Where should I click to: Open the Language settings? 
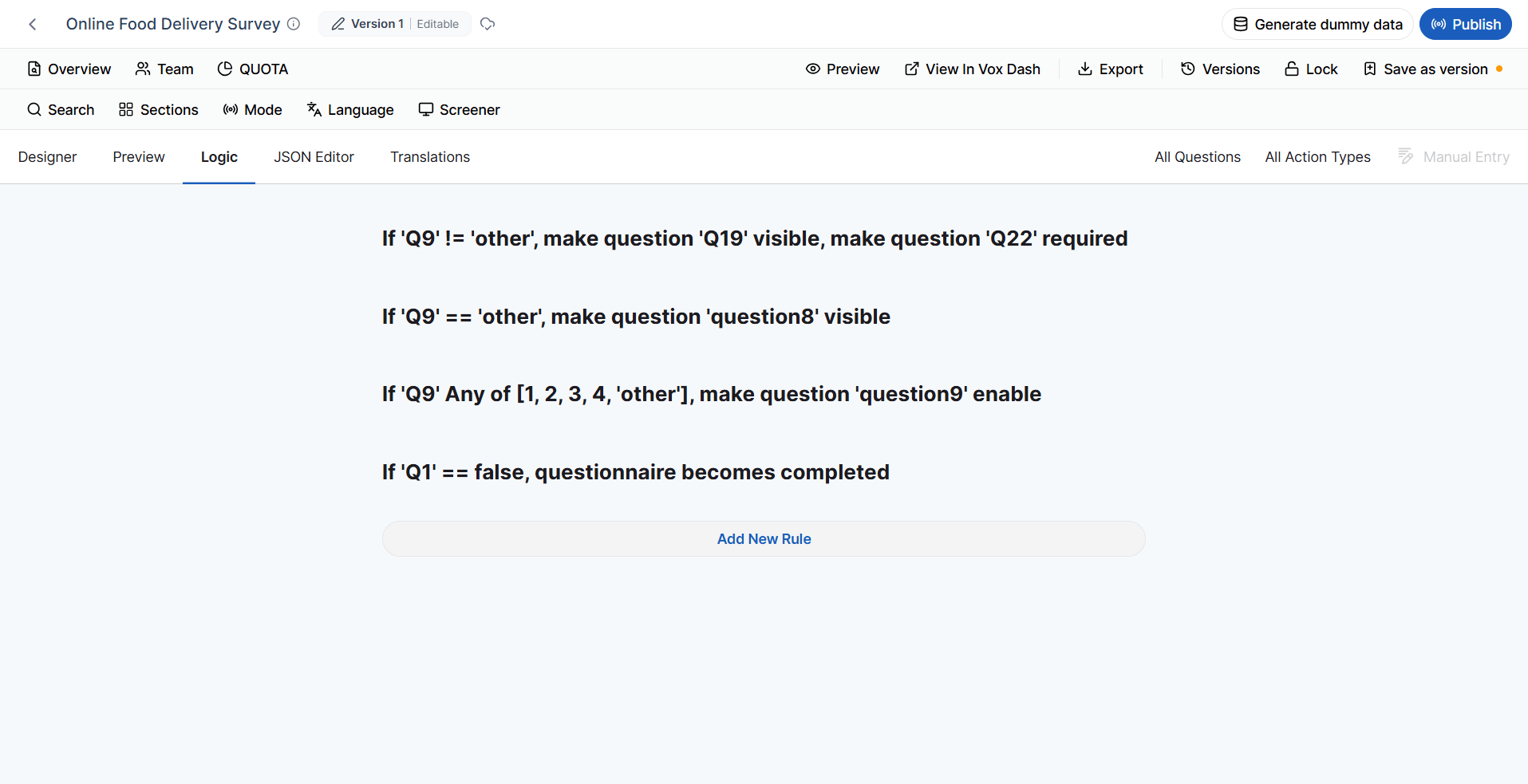click(x=350, y=110)
